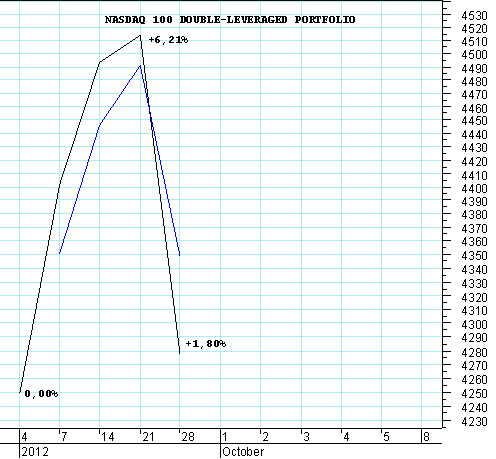Viewport: 496px width, 459px height.
Task: Click the 4500 y-axis value
Action: click(x=474, y=54)
